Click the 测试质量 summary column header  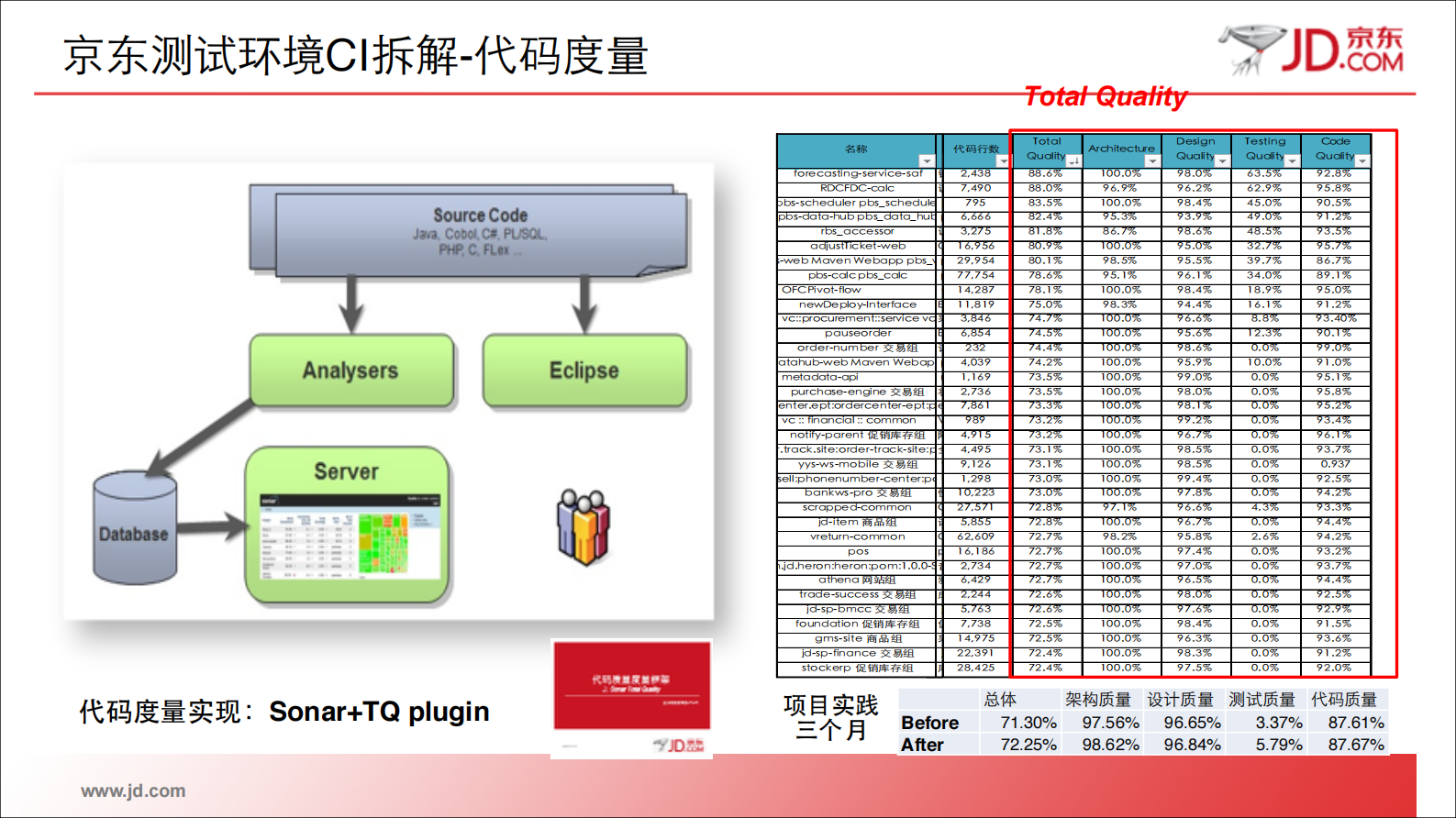click(x=1261, y=700)
